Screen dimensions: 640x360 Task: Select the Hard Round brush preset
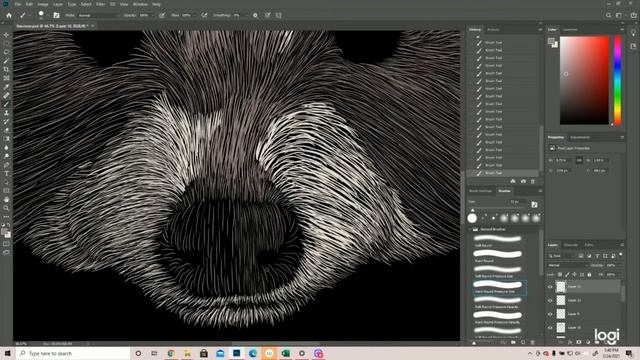tap(498, 256)
